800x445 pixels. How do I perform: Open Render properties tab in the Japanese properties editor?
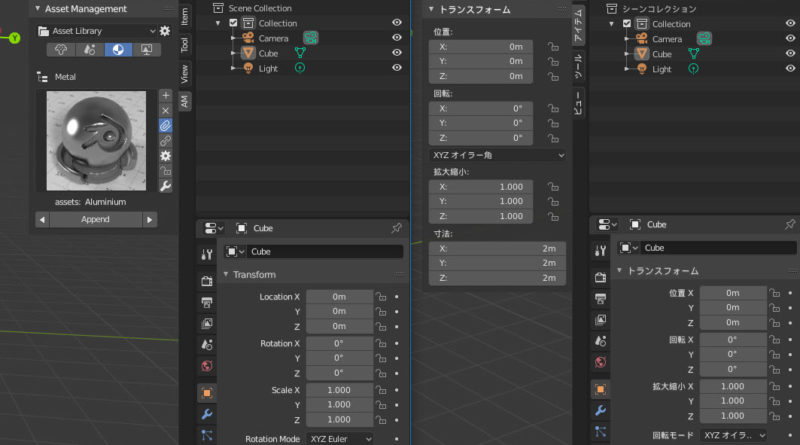[600, 276]
